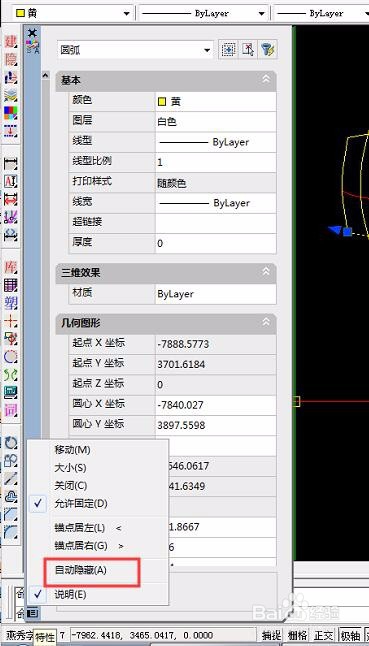Toggle 正交 ortho mode in status bar
Viewport: 369px width, 646px height.
pos(323,636)
